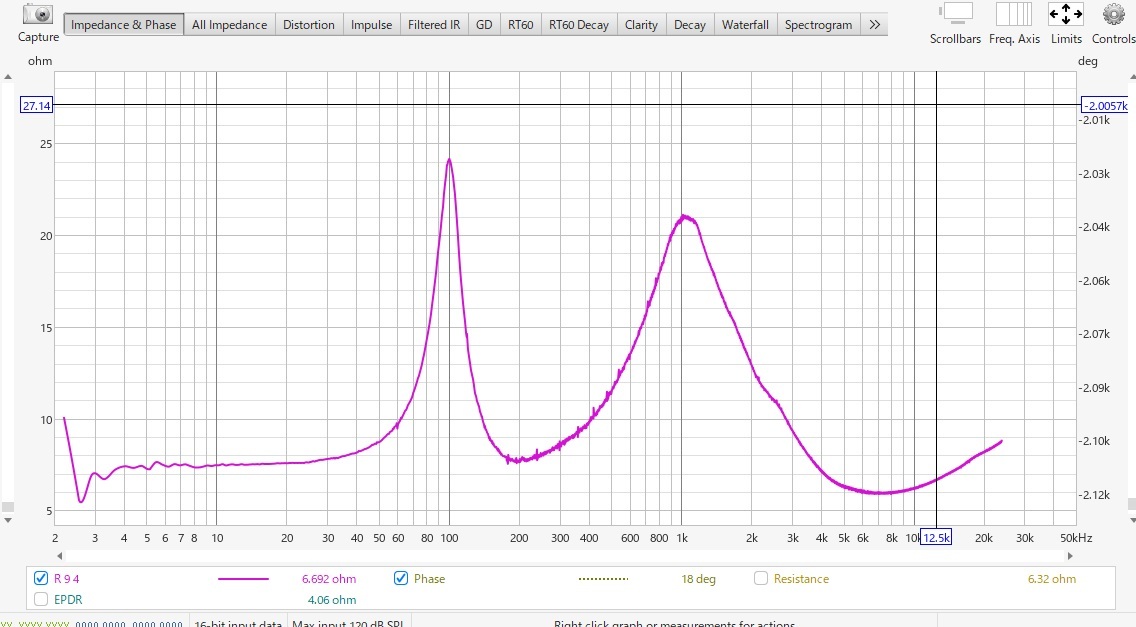Viewport: 1136px width, 627px height.
Task: Click left vertical scrollbar down arrow
Action: coord(8,519)
